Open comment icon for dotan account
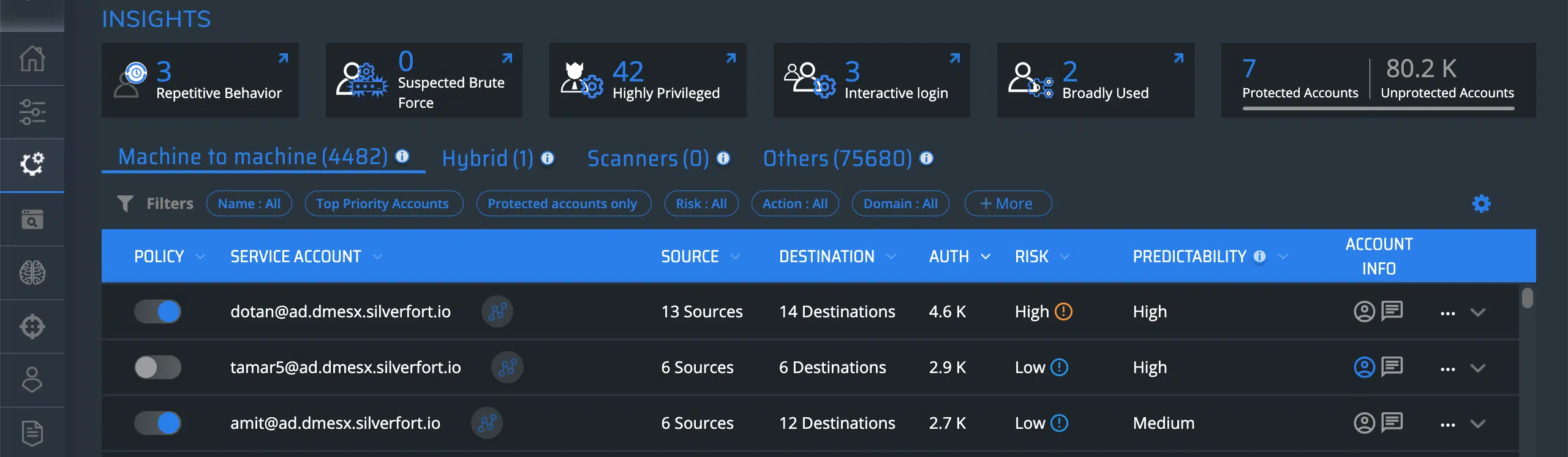 [x=1392, y=311]
